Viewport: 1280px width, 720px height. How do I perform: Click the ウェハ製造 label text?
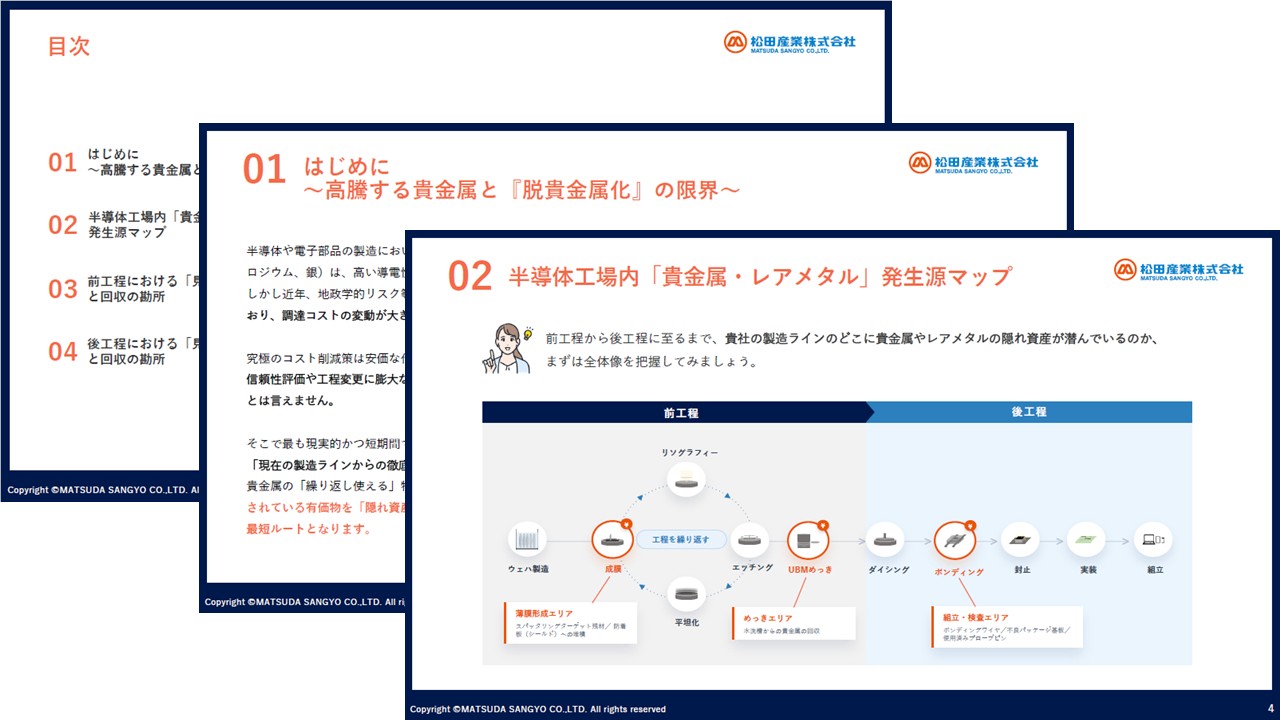pos(527,569)
